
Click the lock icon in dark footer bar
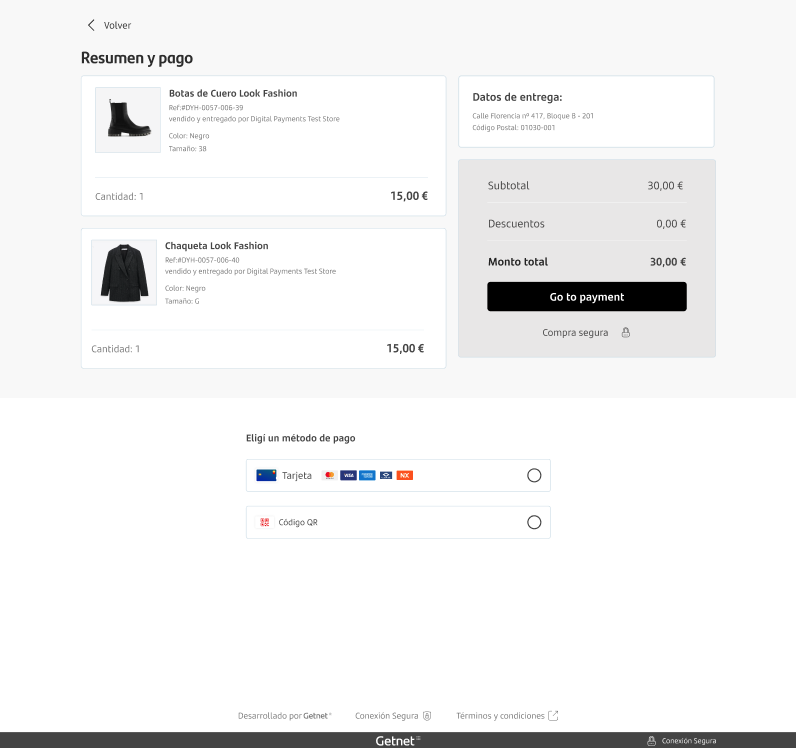coord(651,741)
